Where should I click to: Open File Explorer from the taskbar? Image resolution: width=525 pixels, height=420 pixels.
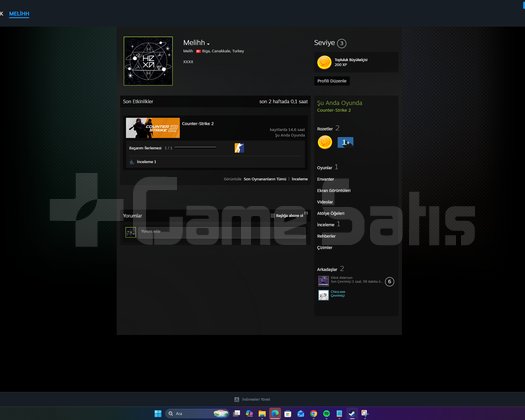pyautogui.click(x=262, y=414)
